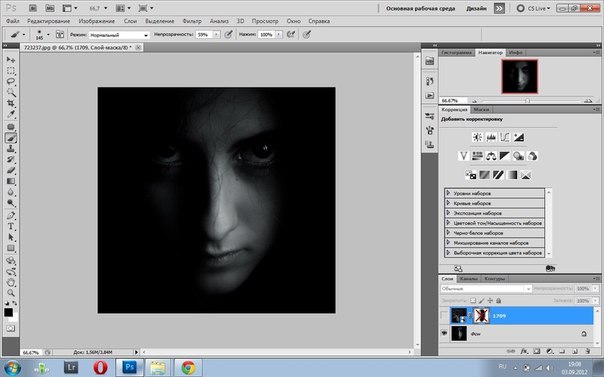Show the hidden 1709 layer
Viewport: 604px width, 377px height.
coord(444,316)
